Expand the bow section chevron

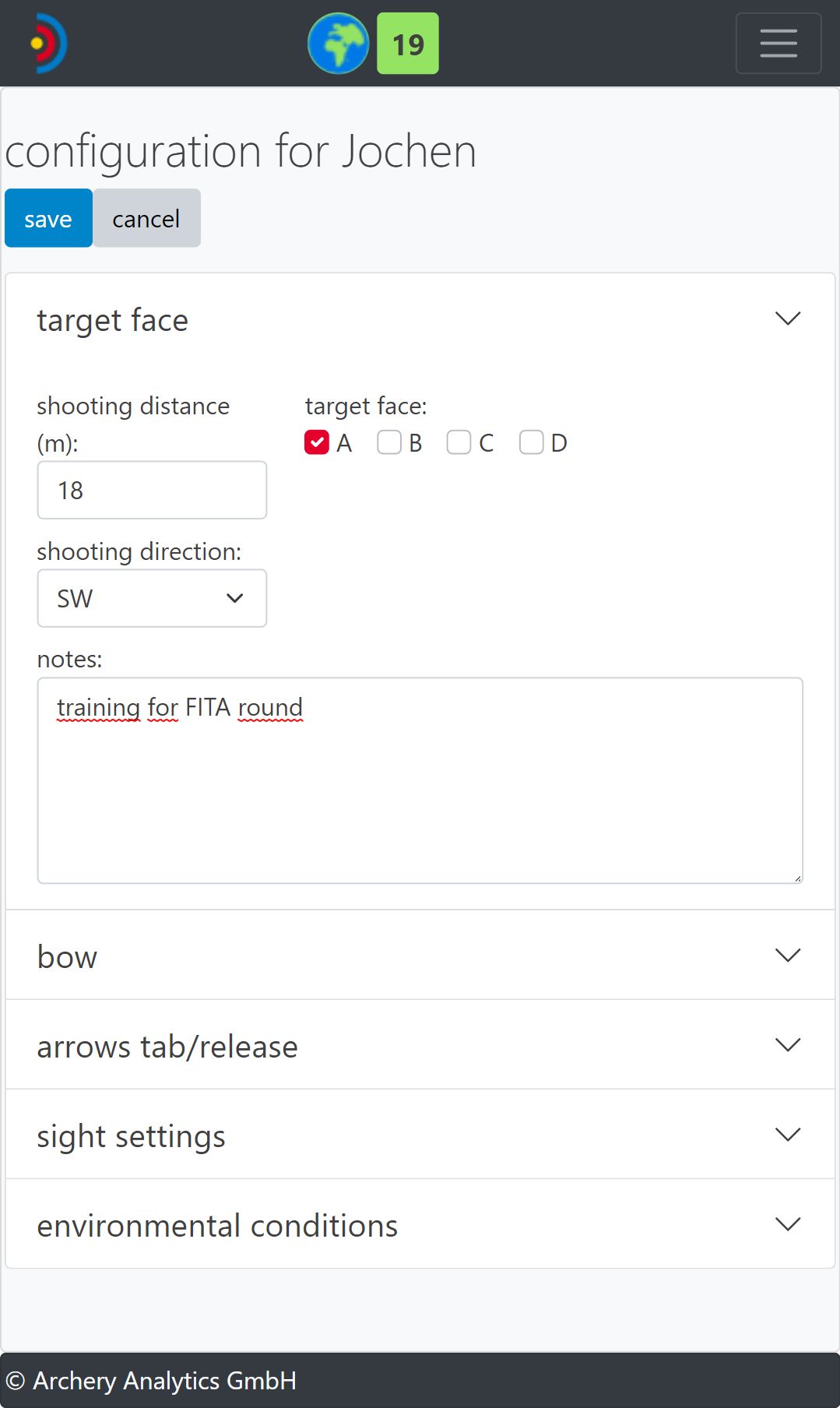(788, 956)
